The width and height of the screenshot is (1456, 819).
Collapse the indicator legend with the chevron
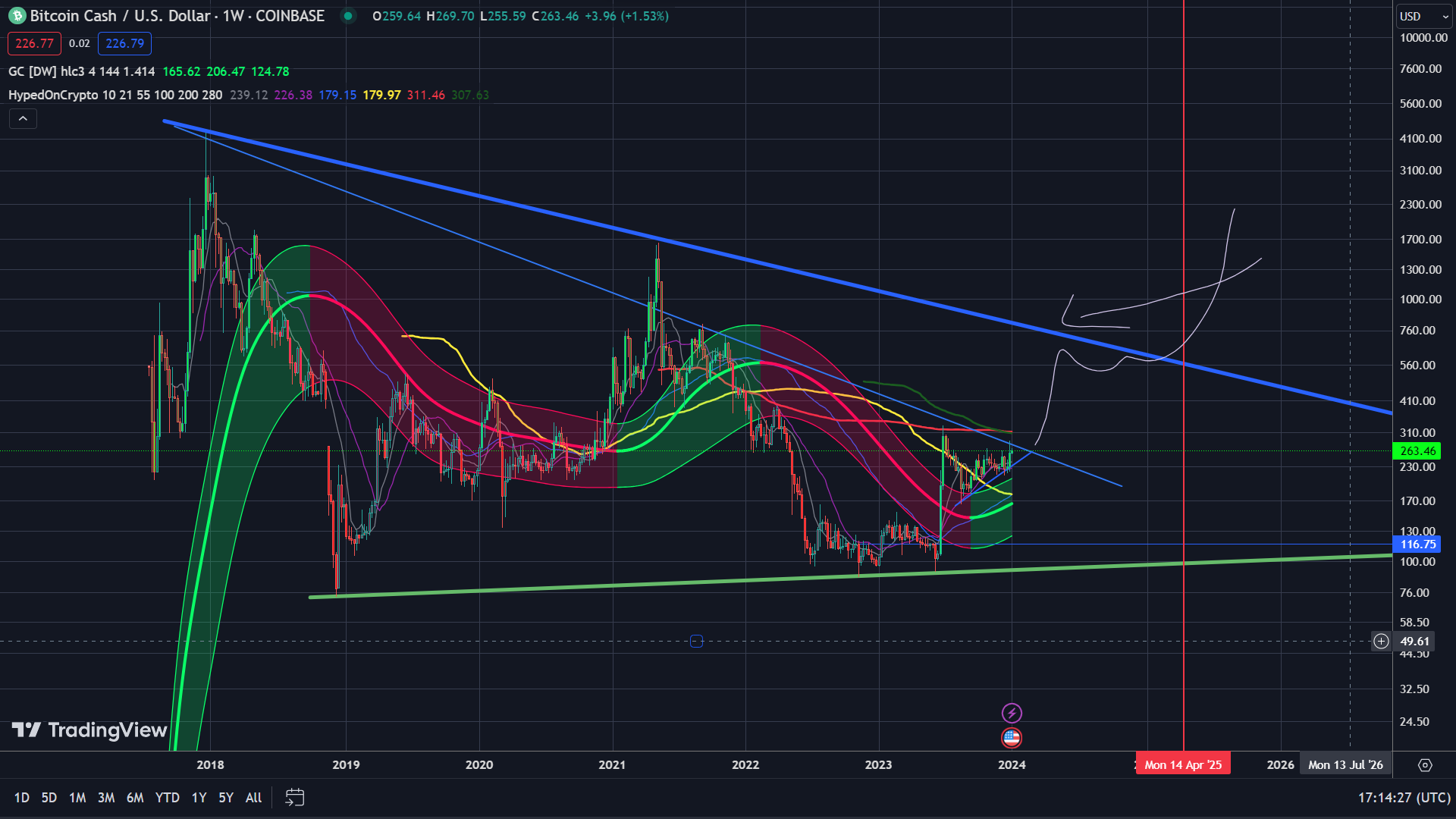[23, 118]
